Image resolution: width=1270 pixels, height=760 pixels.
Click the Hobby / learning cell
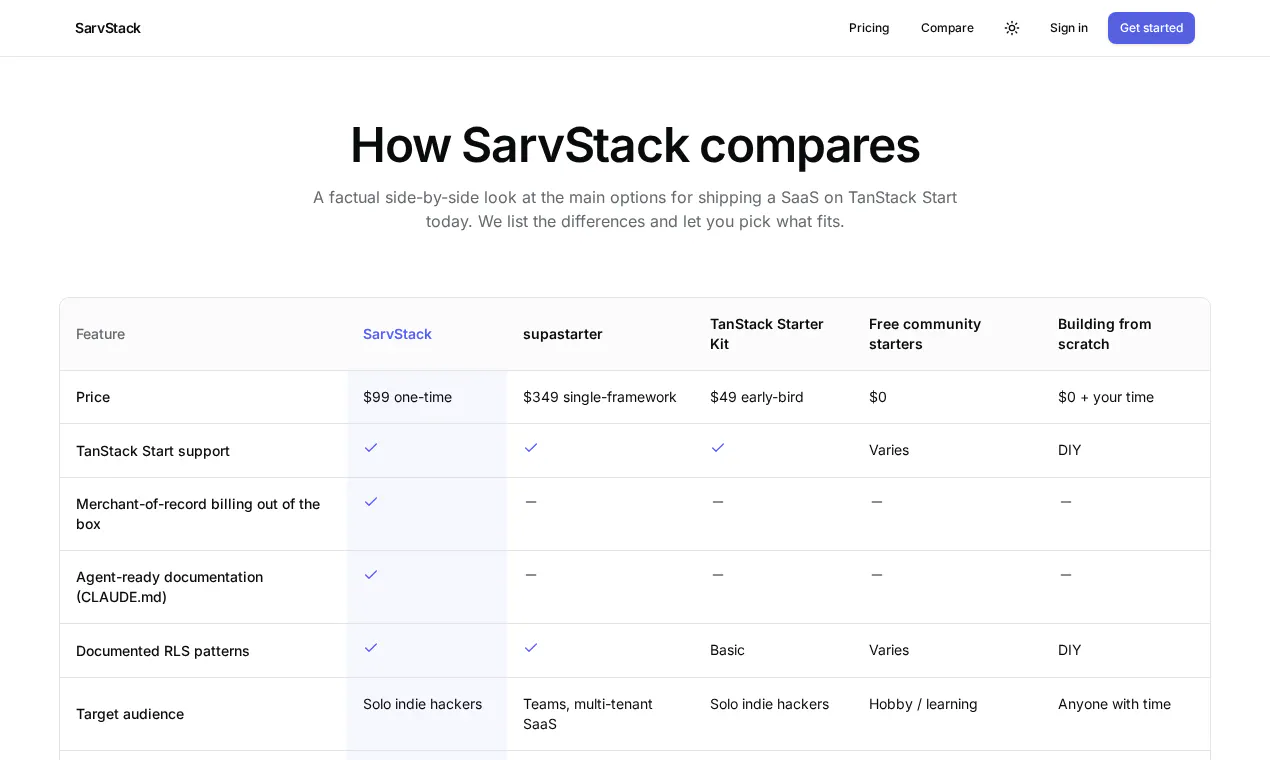[923, 704]
